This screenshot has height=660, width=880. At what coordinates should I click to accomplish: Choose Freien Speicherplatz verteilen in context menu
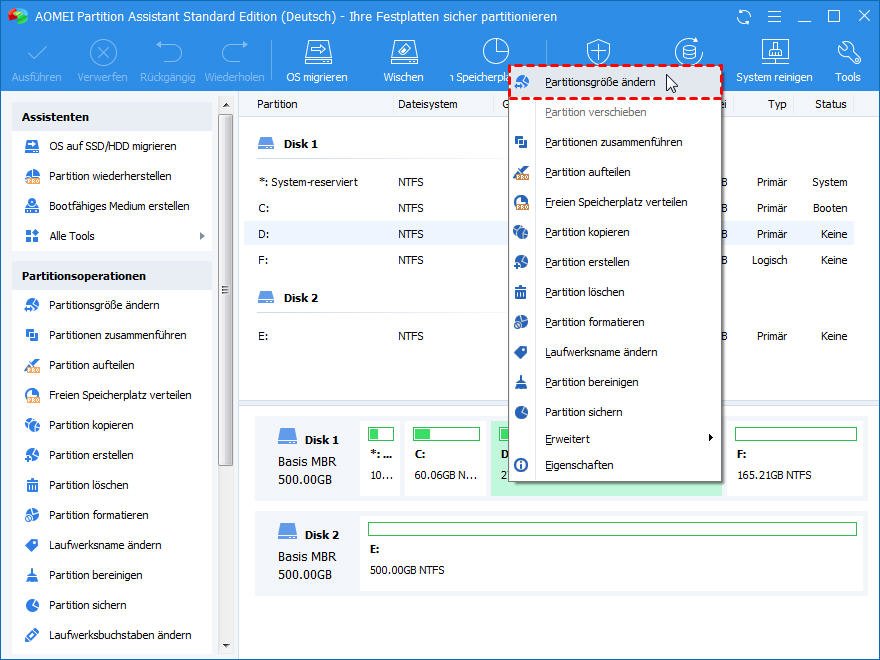(x=615, y=202)
